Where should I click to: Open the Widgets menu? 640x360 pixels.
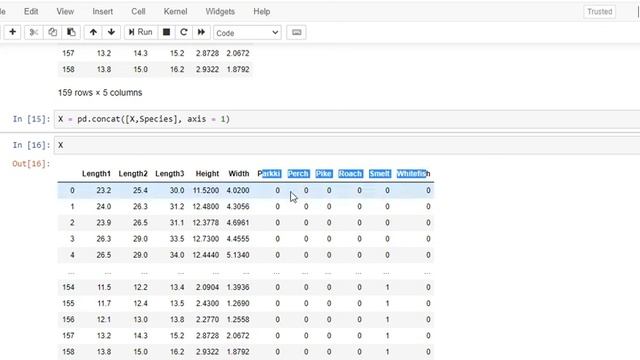[220, 11]
